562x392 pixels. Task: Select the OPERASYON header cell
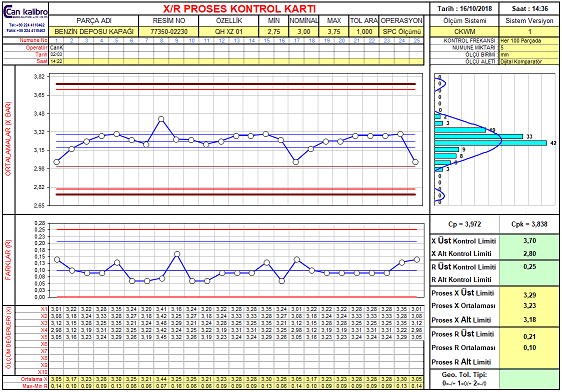[x=401, y=21]
